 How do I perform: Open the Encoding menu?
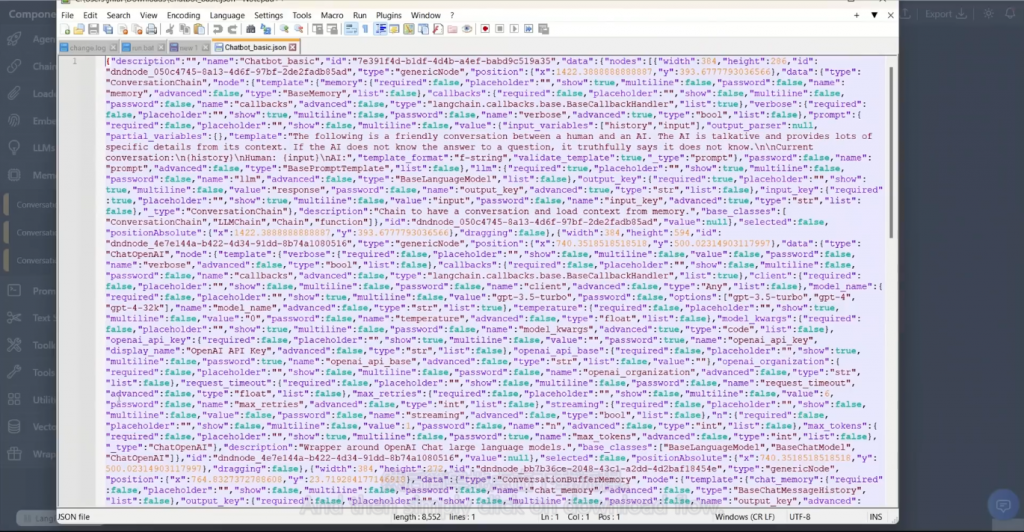[x=183, y=16]
